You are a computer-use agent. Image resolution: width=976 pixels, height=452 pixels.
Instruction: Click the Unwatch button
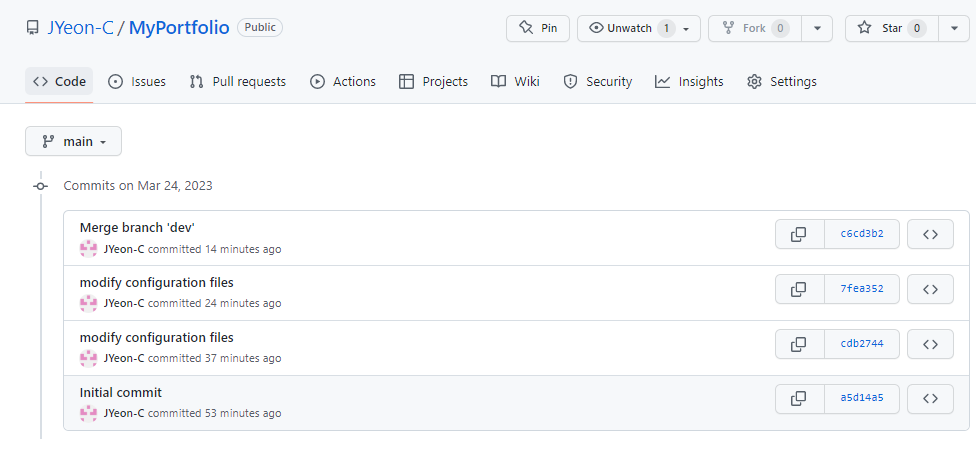(x=639, y=28)
